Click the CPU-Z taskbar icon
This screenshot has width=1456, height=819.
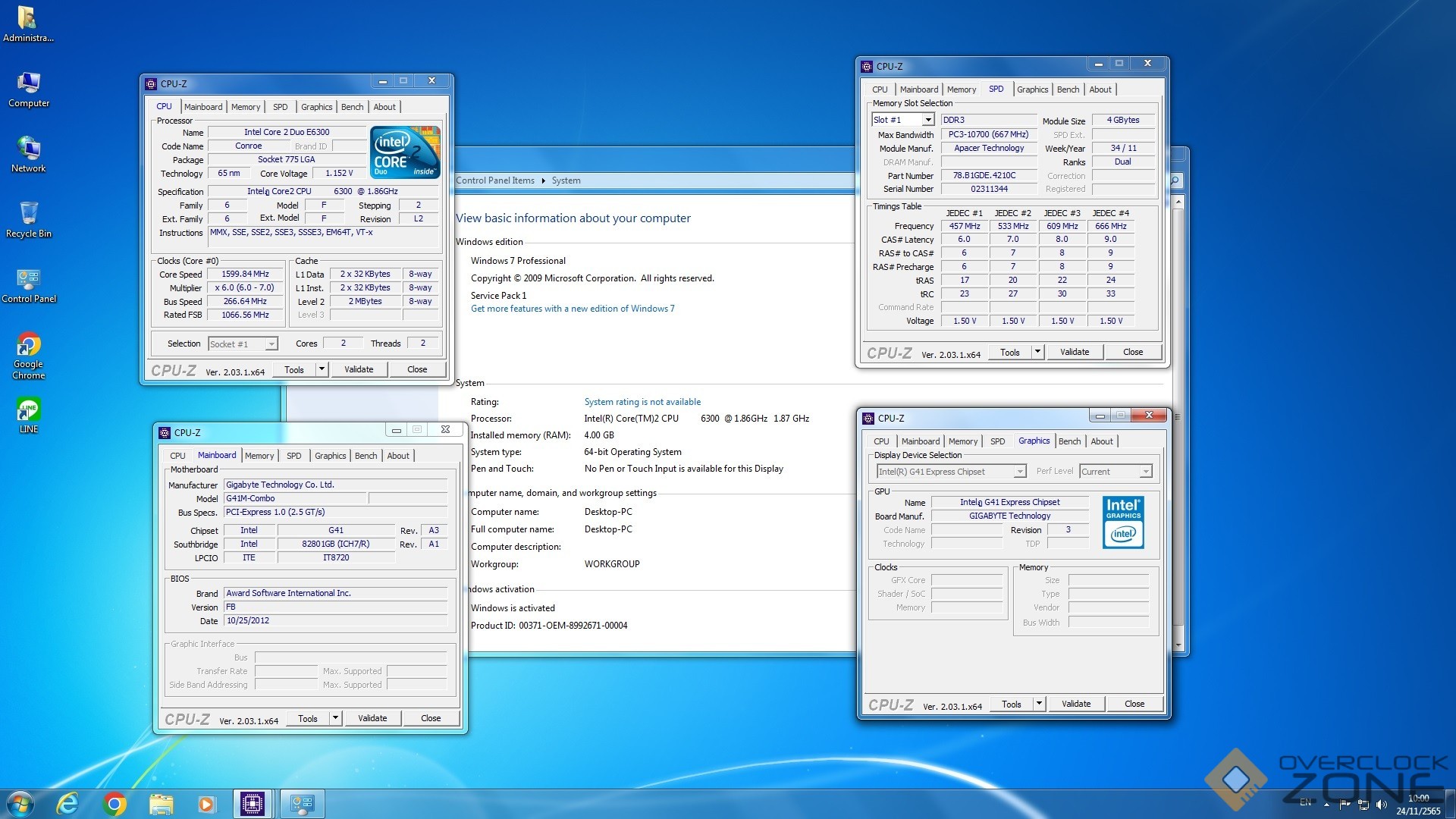253,803
